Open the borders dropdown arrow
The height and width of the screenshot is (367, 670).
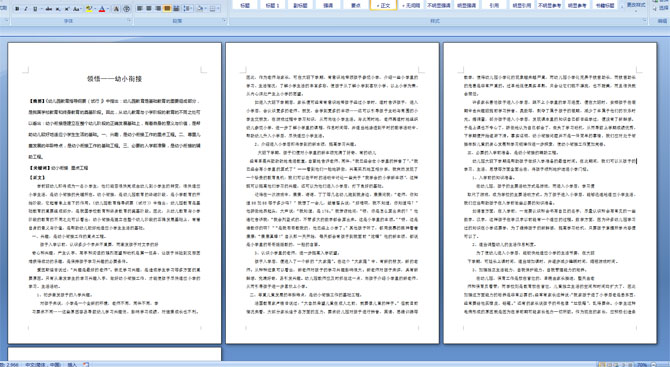point(218,9)
